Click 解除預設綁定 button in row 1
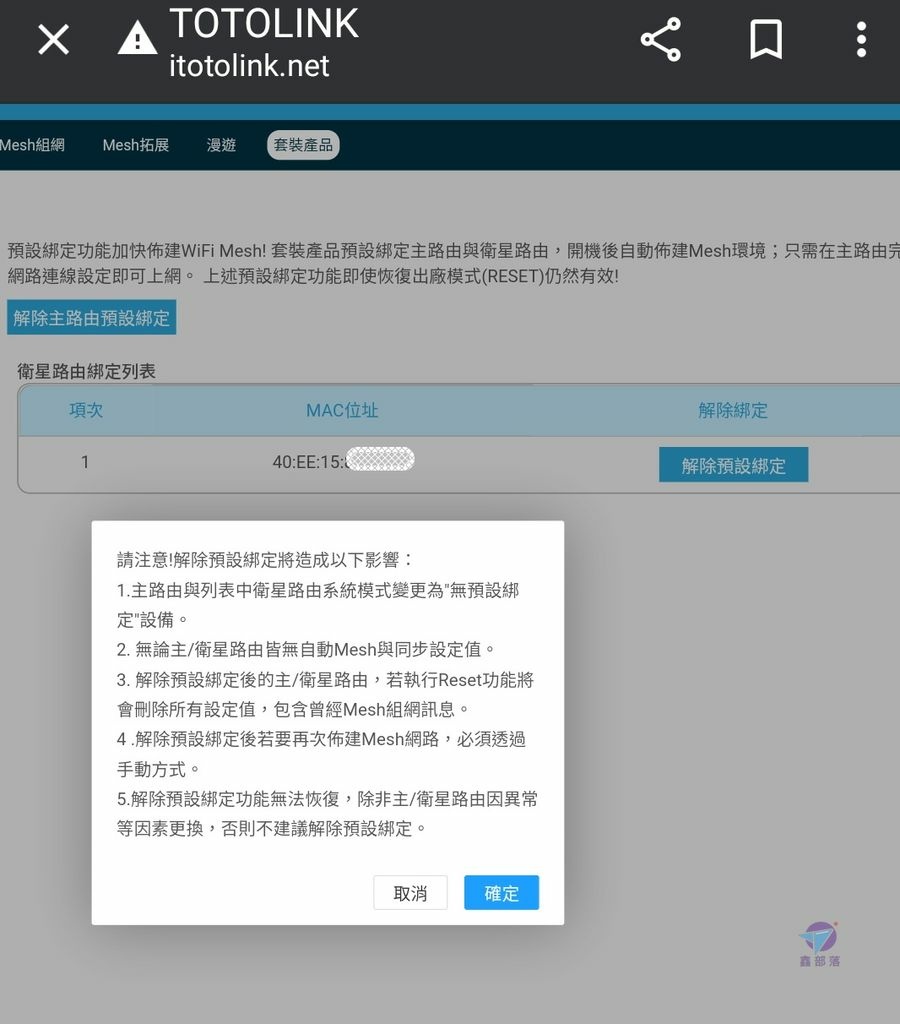900x1024 pixels. pos(733,465)
